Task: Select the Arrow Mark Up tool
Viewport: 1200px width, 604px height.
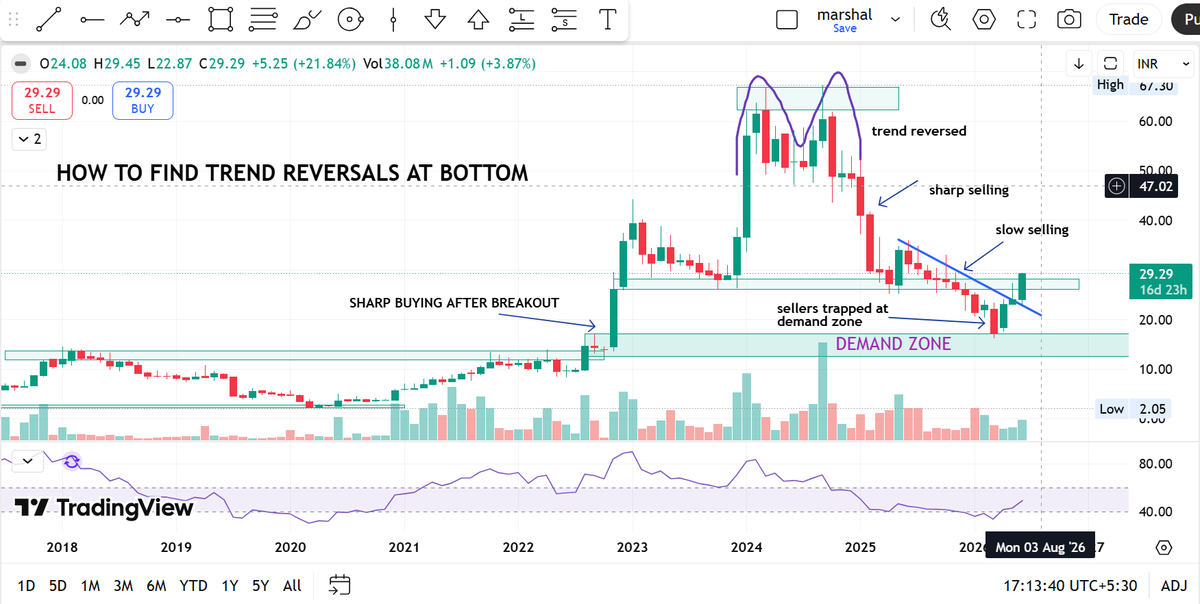Action: click(x=478, y=19)
